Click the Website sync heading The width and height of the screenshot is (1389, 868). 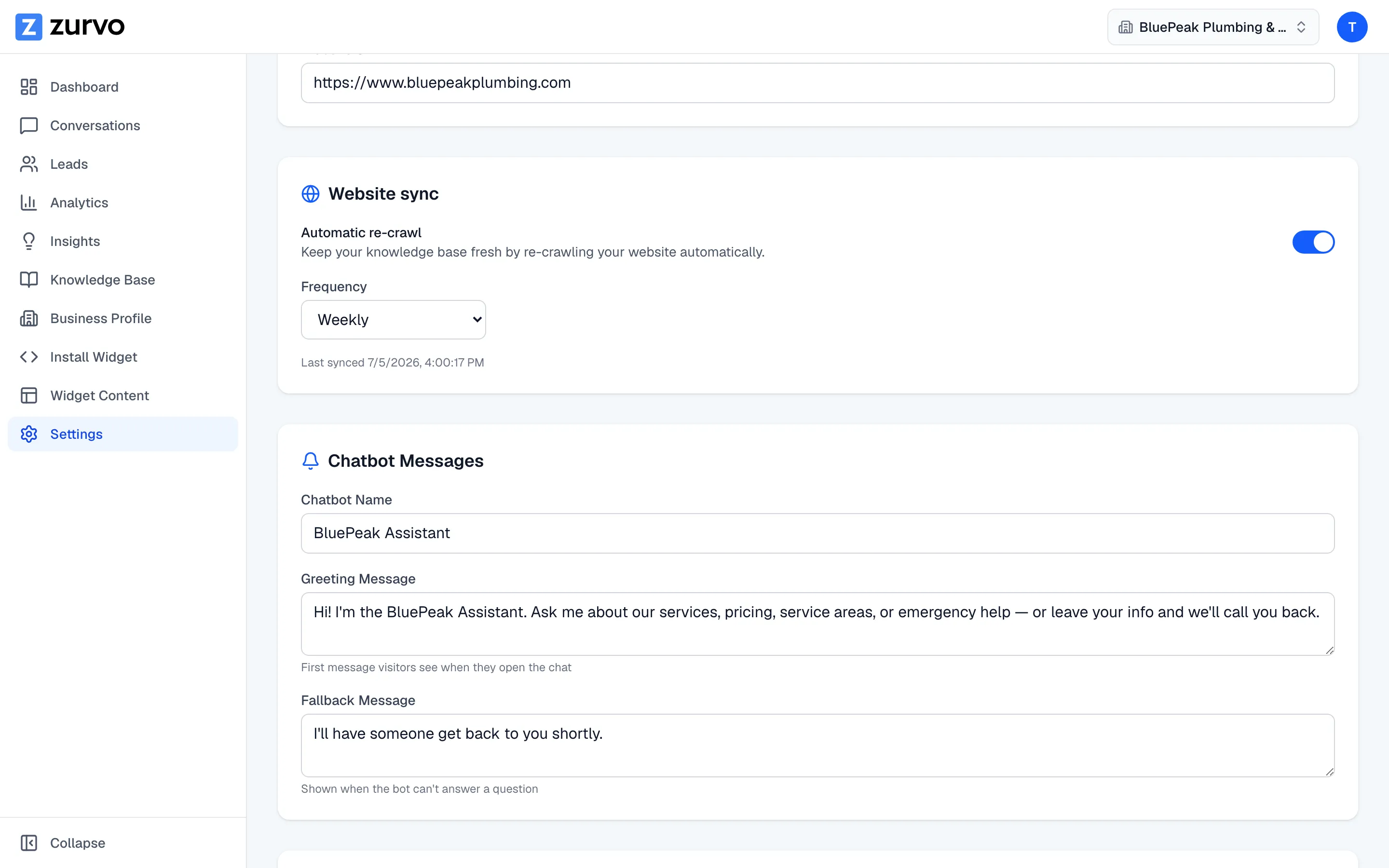[x=383, y=194]
